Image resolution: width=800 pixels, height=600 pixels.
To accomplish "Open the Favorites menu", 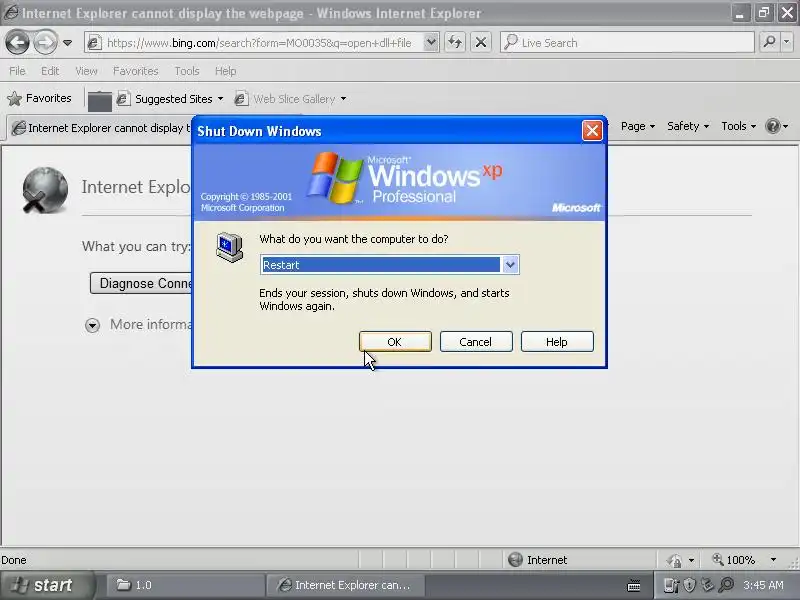I will 136,71.
